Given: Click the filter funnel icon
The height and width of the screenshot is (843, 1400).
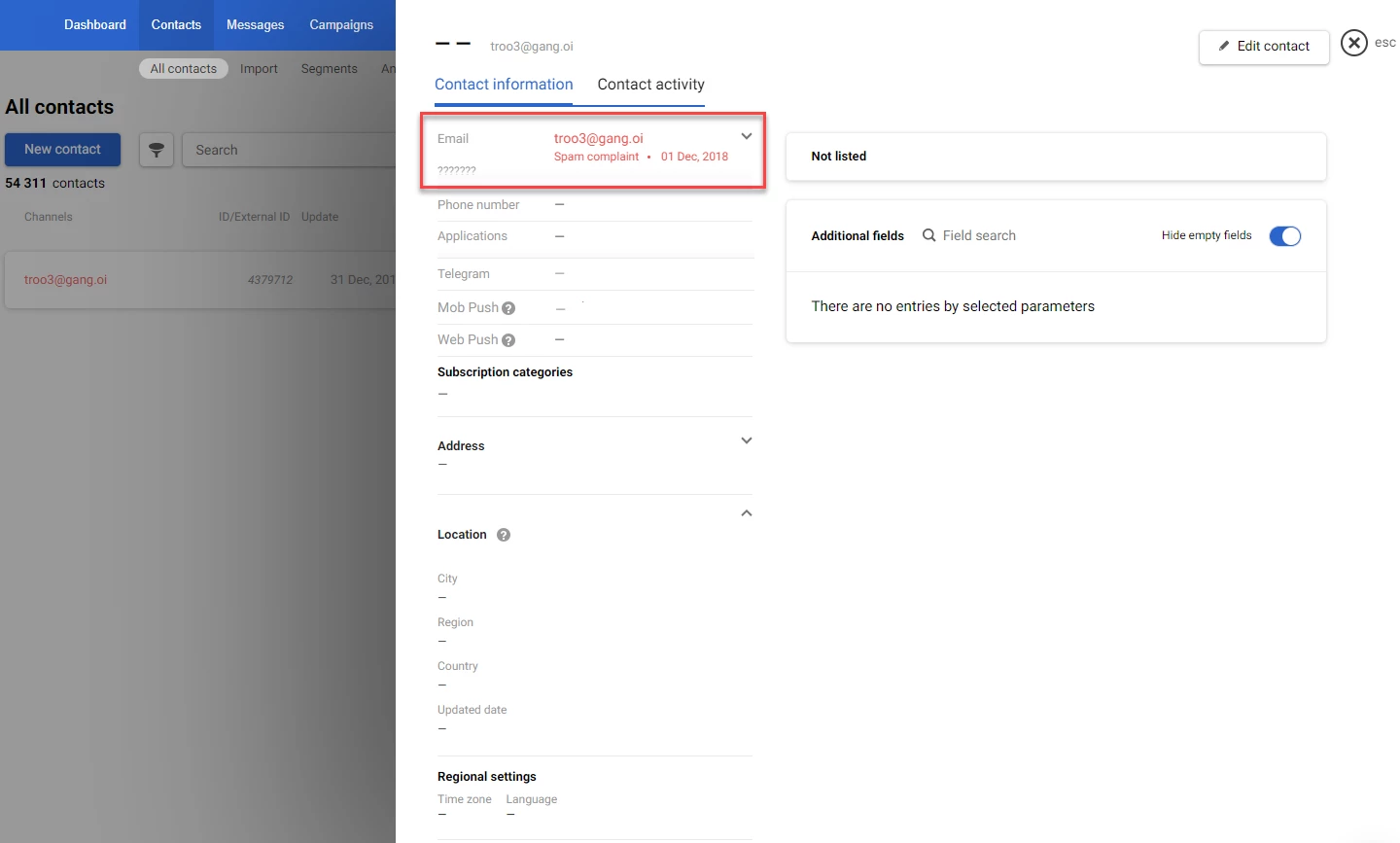Looking at the screenshot, I should (x=157, y=150).
